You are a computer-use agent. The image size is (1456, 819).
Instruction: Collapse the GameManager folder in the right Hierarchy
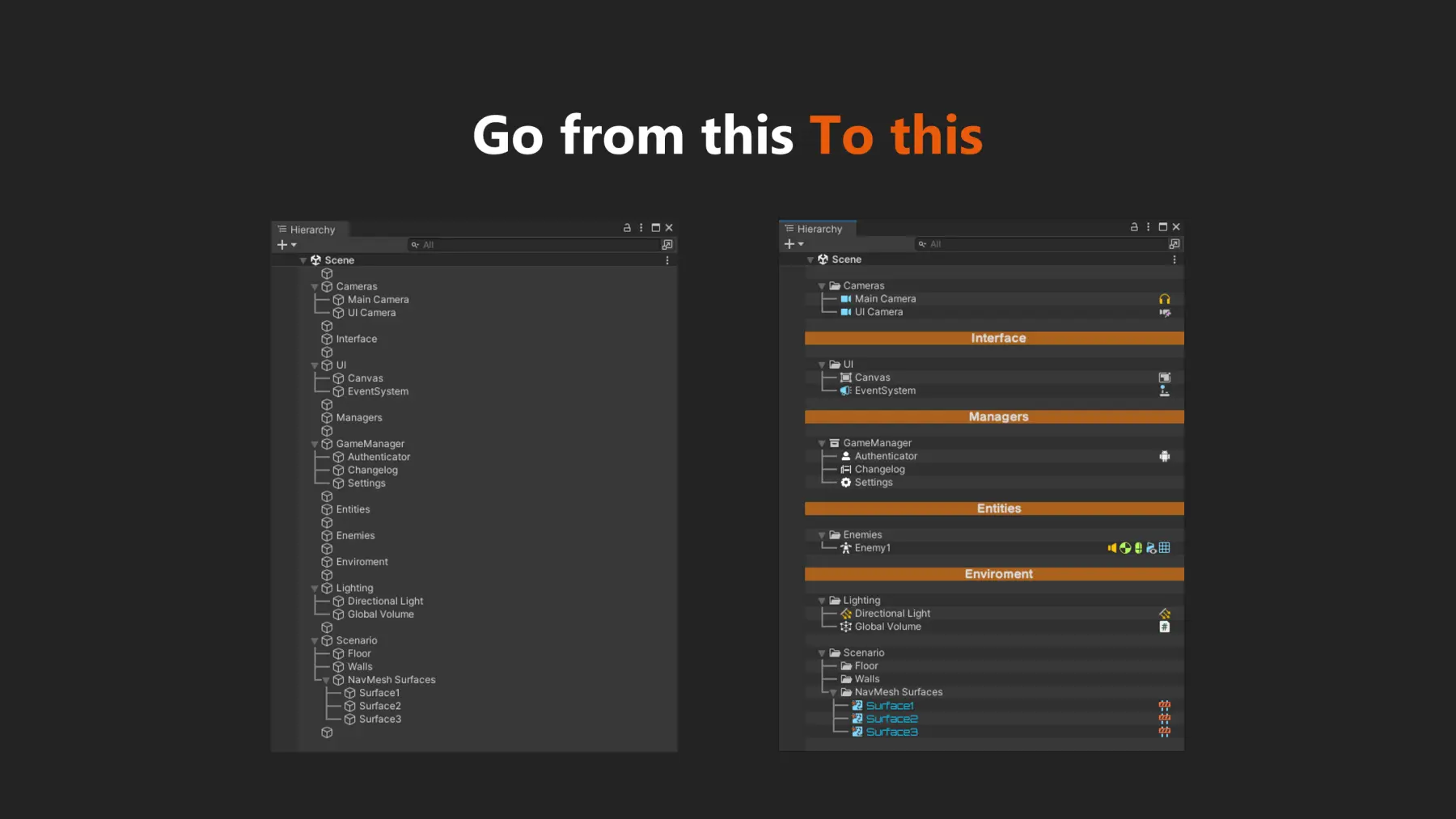[x=822, y=444]
